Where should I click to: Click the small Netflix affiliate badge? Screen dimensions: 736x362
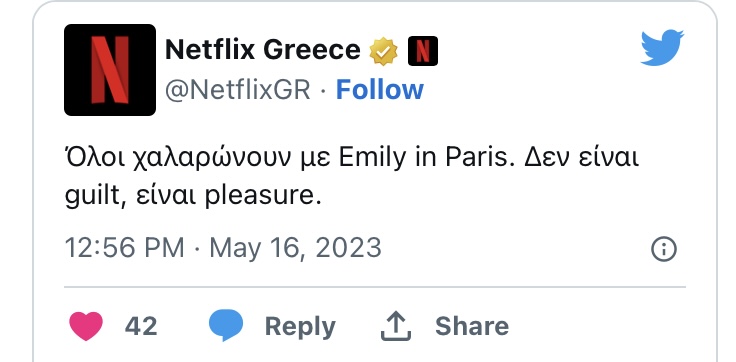click(422, 51)
